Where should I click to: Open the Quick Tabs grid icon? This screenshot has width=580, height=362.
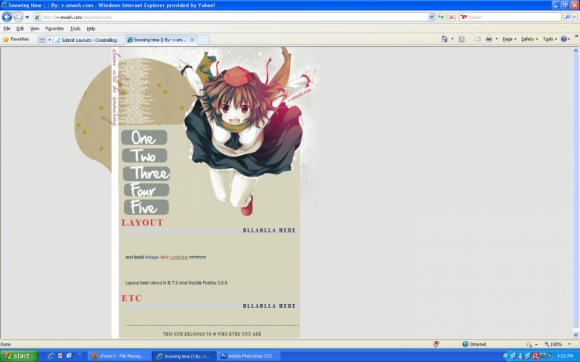pos(42,40)
